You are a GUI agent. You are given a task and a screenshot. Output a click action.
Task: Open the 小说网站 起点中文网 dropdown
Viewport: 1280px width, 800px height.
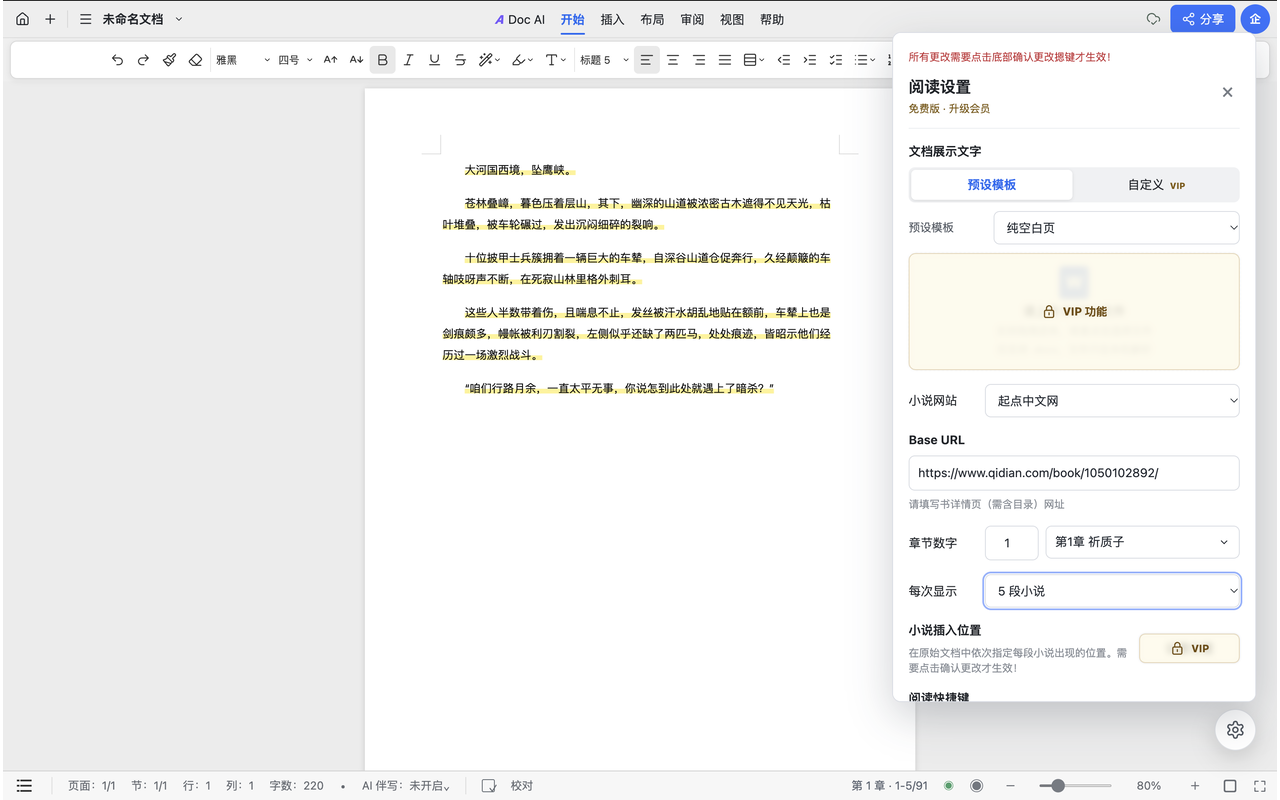(x=1112, y=401)
